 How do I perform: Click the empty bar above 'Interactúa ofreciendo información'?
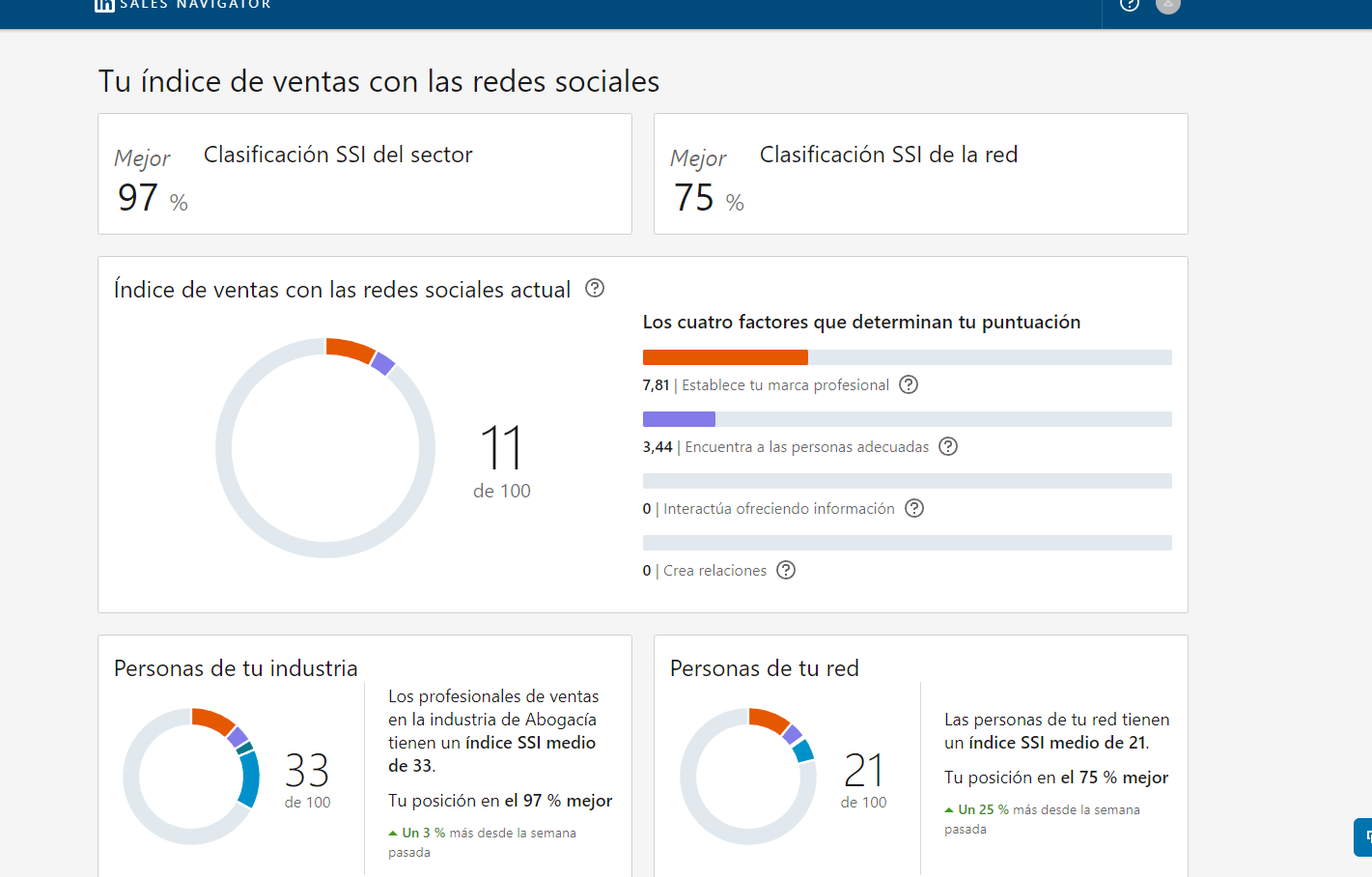coord(908,481)
